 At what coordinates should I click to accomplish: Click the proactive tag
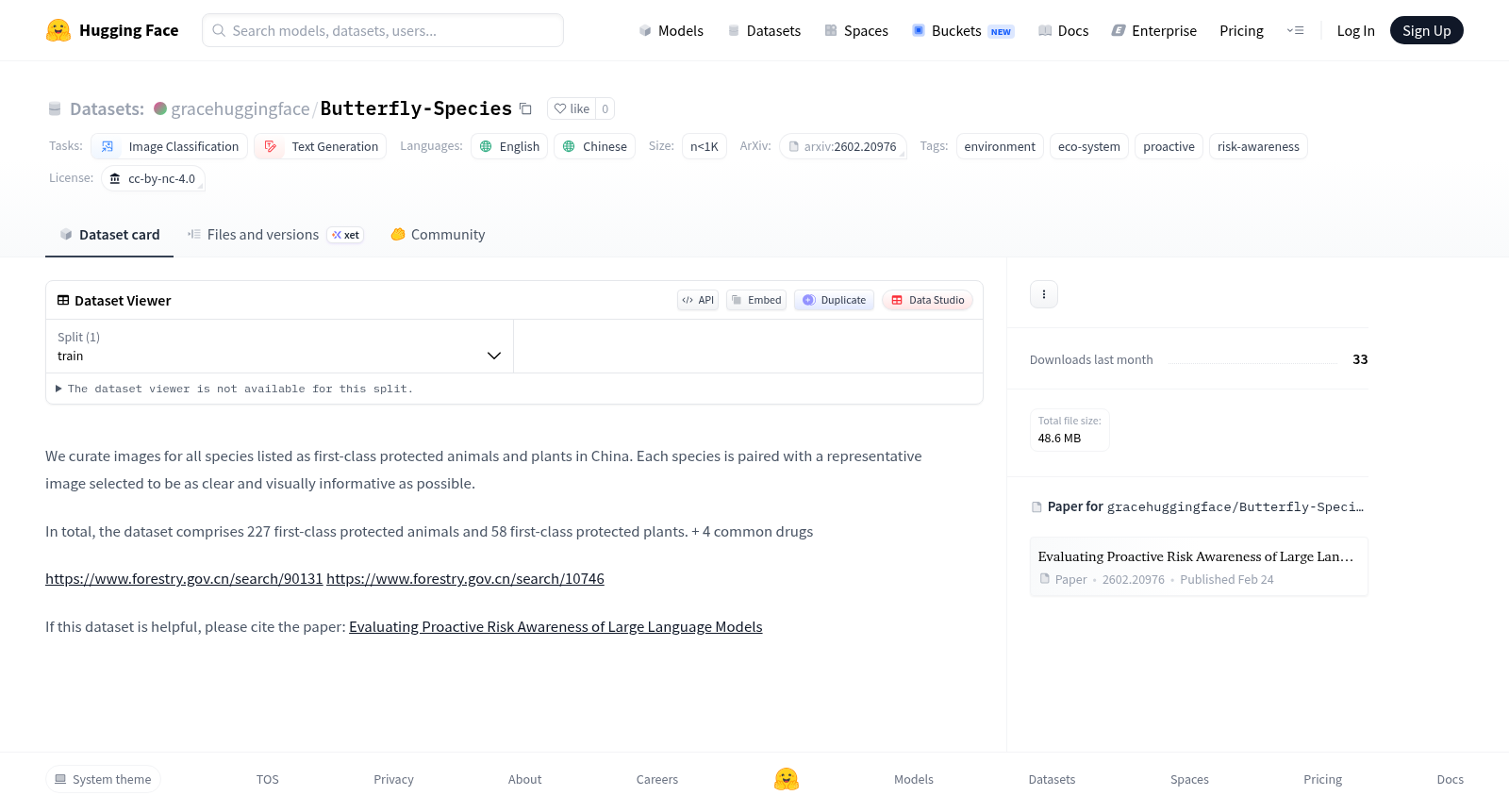1169,146
